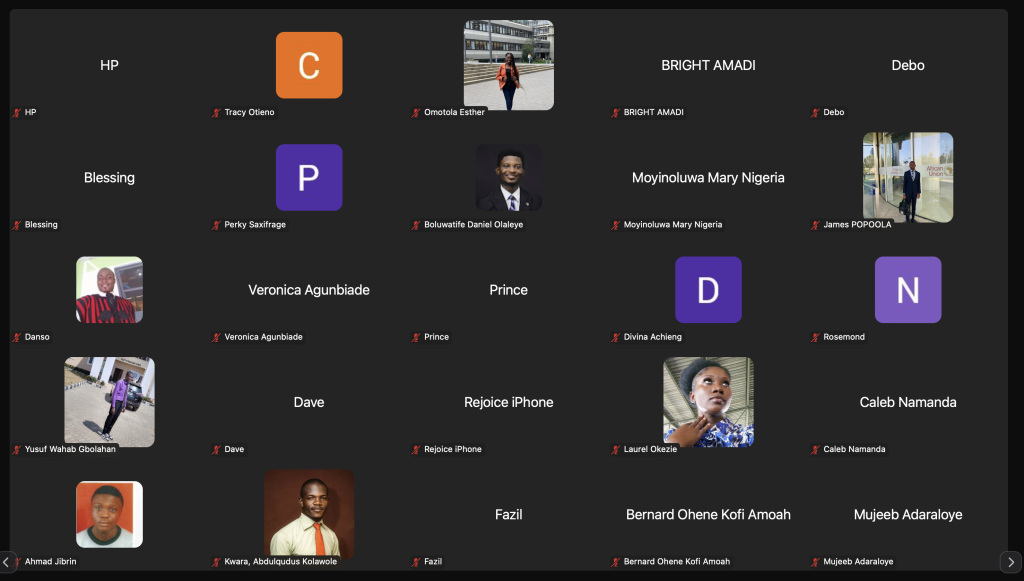Select Tracy Otieno's orange C avatar
Image resolution: width=1024 pixels, height=581 pixels.
pyautogui.click(x=309, y=65)
